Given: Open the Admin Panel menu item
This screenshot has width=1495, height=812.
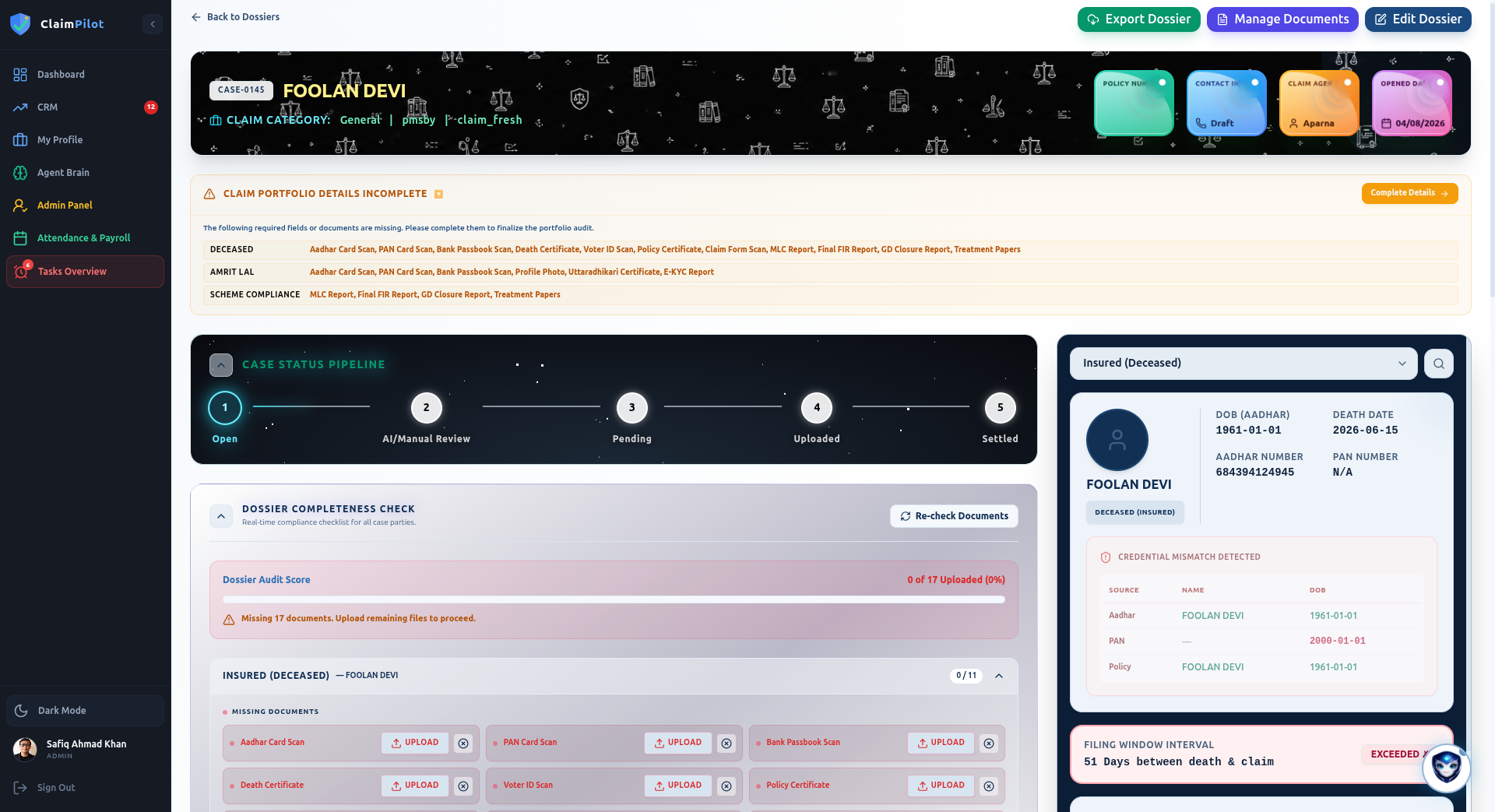Looking at the screenshot, I should coord(85,206).
